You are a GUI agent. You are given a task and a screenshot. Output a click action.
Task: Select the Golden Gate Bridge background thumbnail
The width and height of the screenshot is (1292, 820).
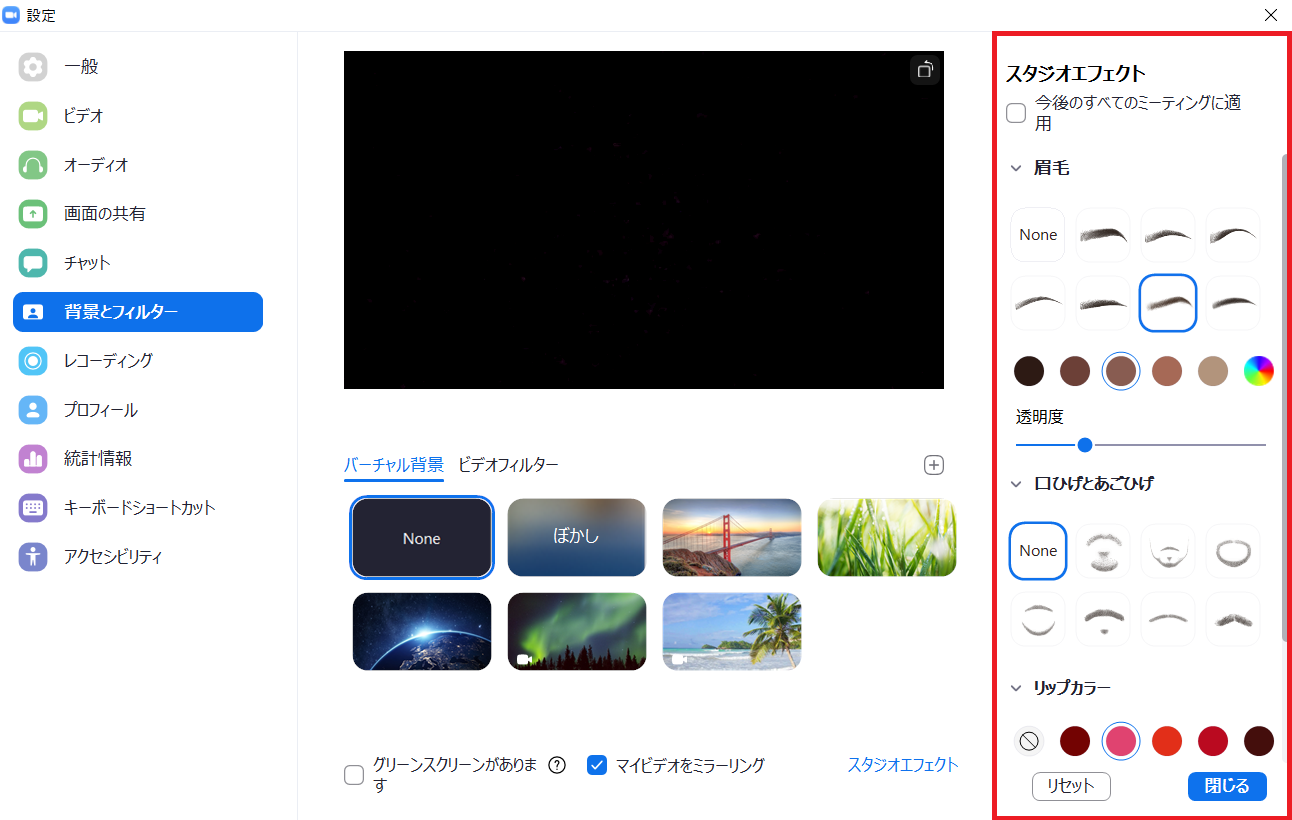pos(731,538)
